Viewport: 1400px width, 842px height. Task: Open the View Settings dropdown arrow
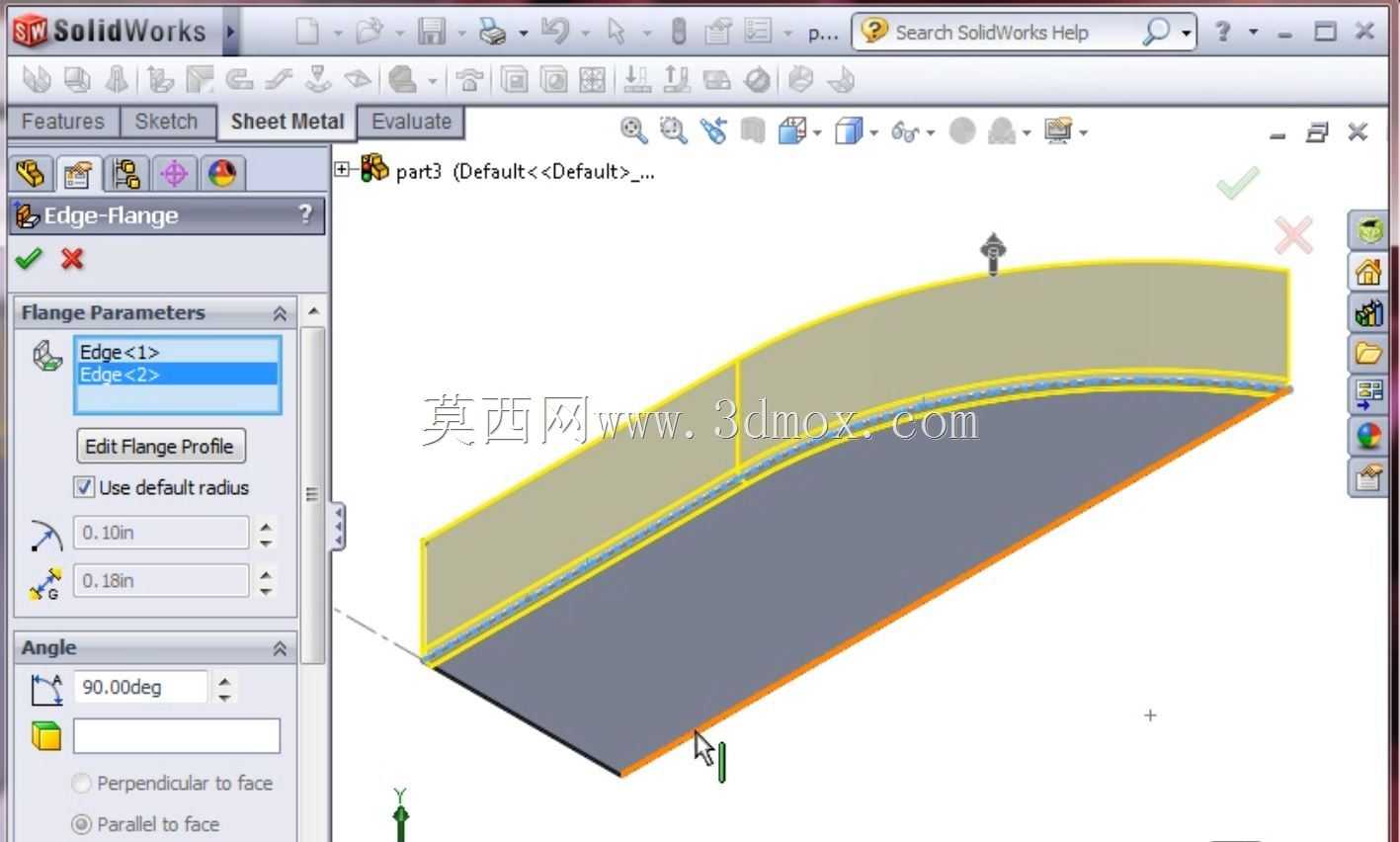click(x=1084, y=132)
